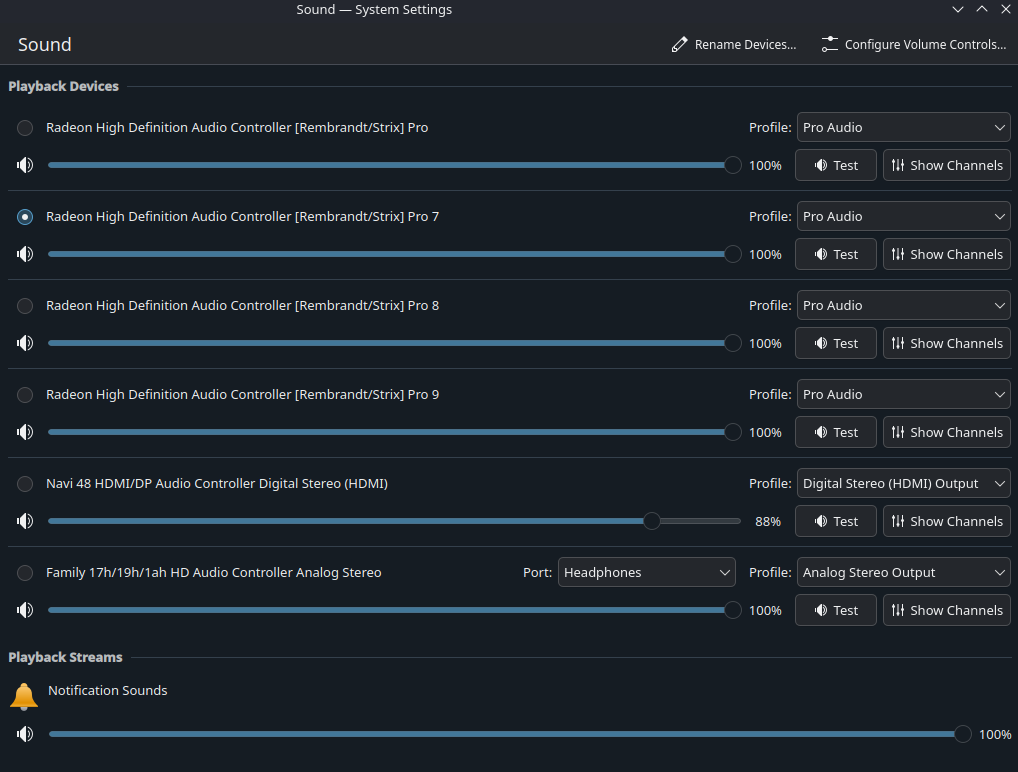Click the Radeon Pro 9 volume slider
Screen dimensions: 1018x772
(394, 432)
